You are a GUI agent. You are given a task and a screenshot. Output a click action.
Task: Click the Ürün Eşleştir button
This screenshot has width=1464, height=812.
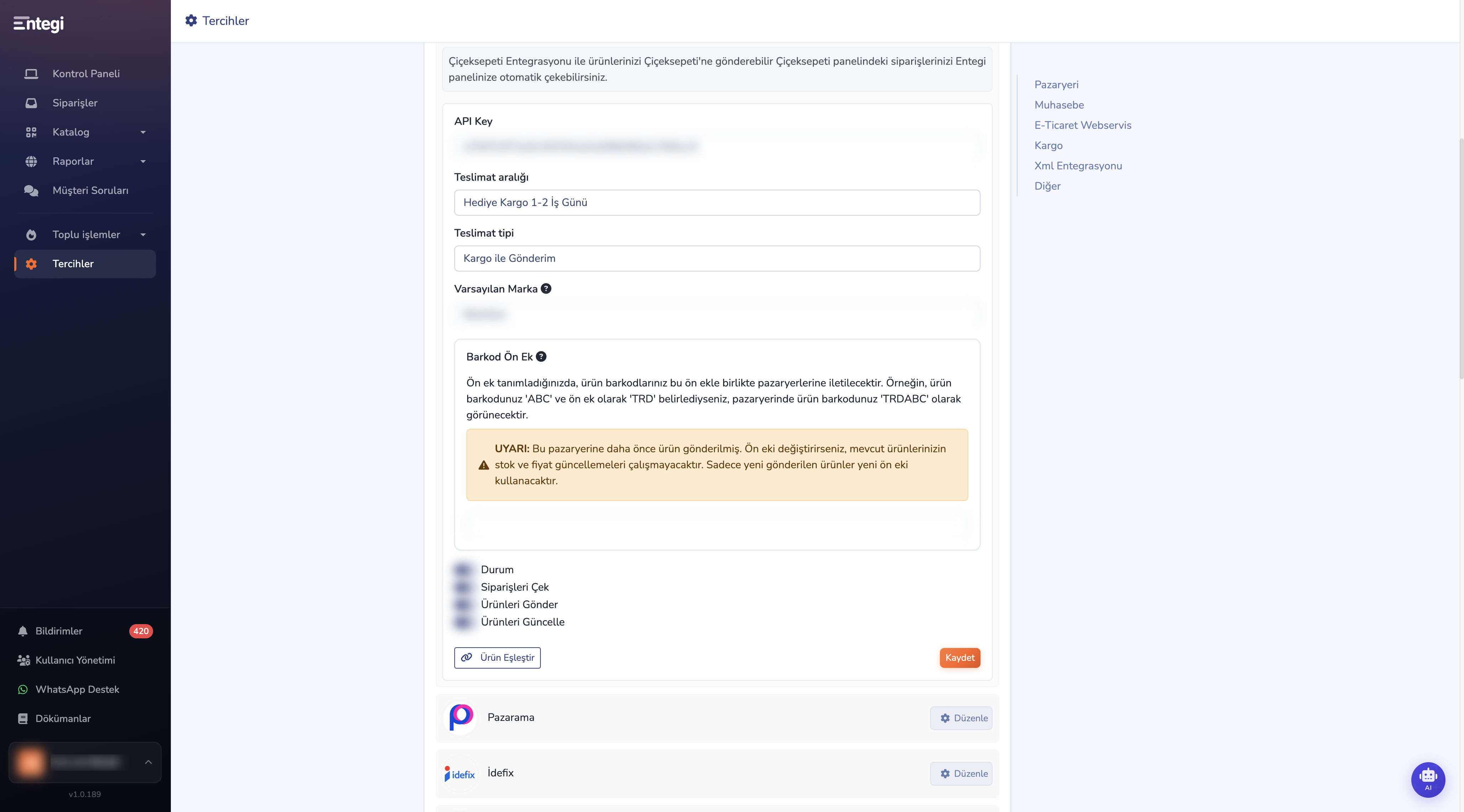(497, 658)
